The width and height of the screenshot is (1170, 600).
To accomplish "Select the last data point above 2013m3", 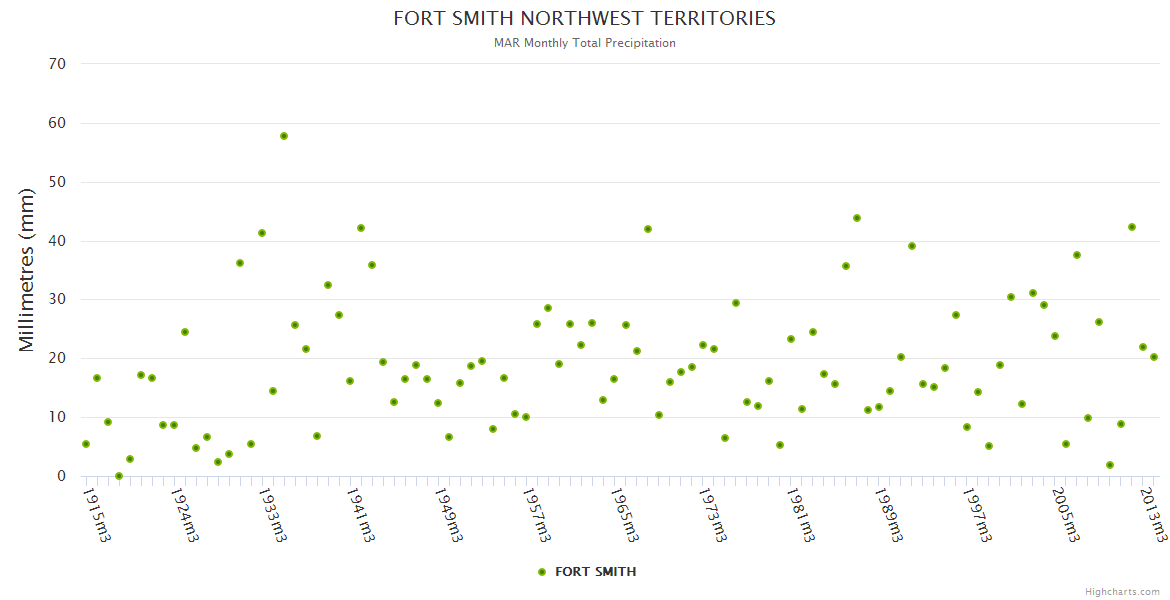I will pos(1153,357).
